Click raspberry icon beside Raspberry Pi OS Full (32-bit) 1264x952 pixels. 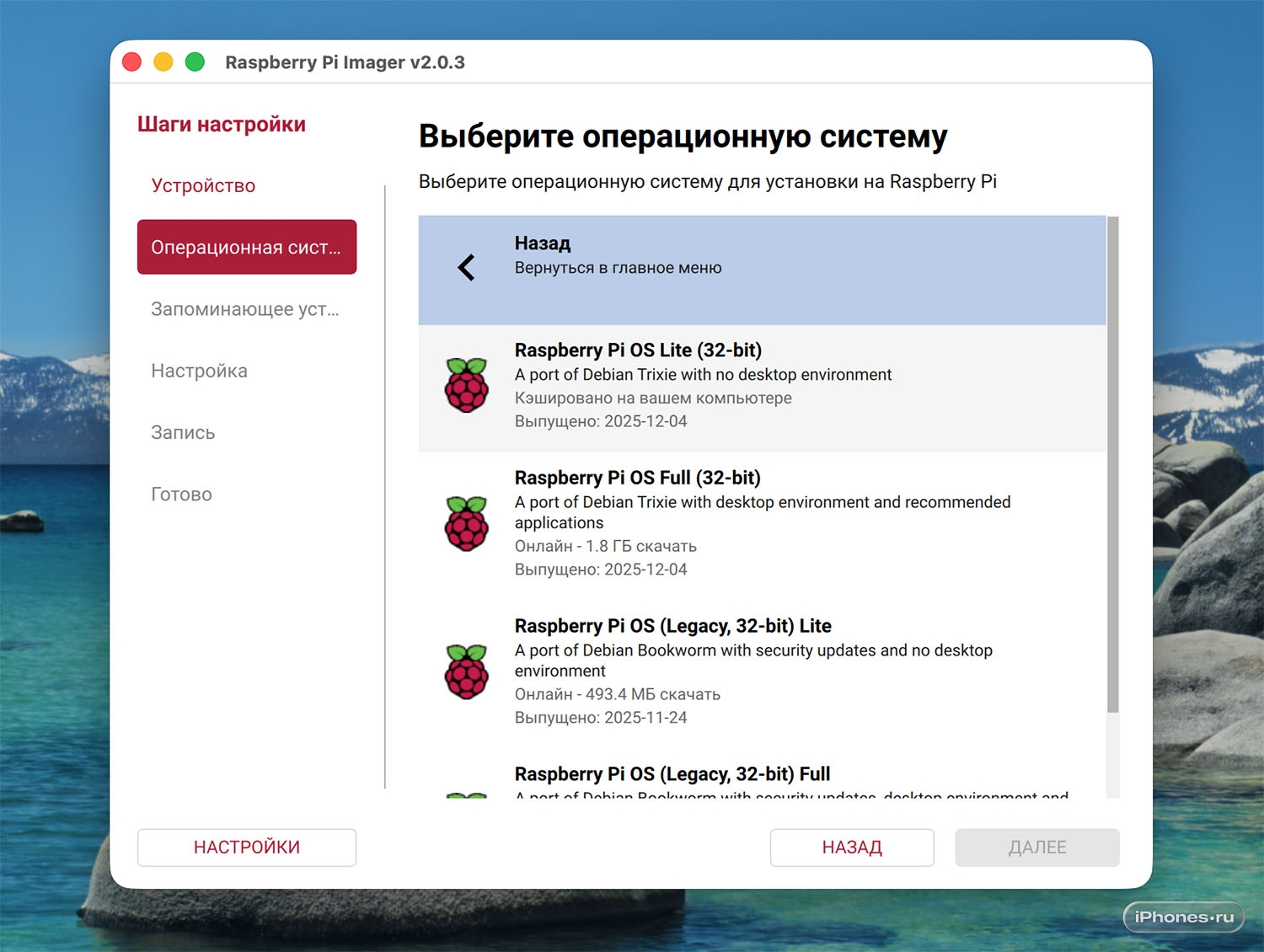[466, 523]
